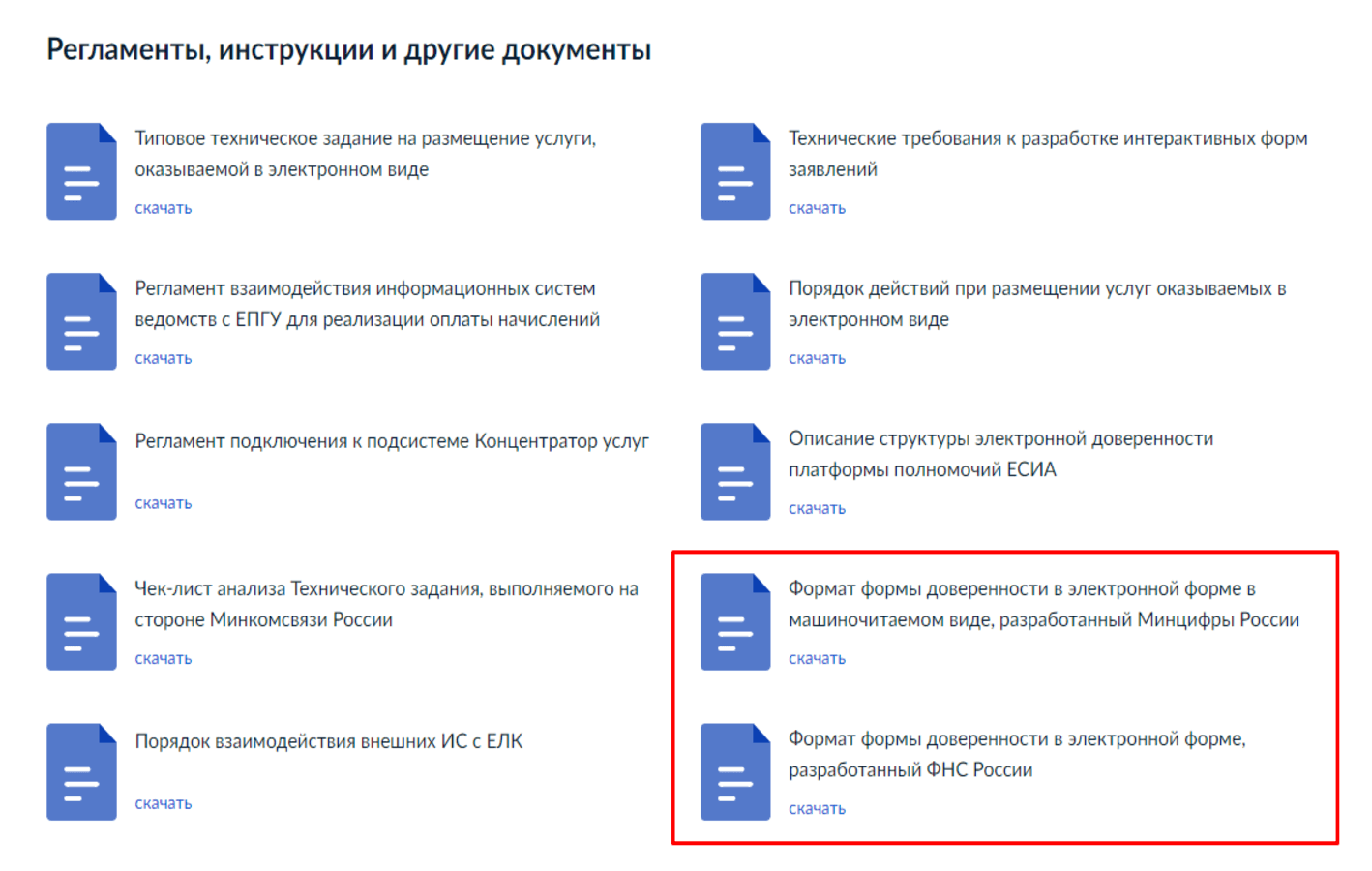
Task: Download Технические требования к интерактивным формам
Action: (x=818, y=208)
